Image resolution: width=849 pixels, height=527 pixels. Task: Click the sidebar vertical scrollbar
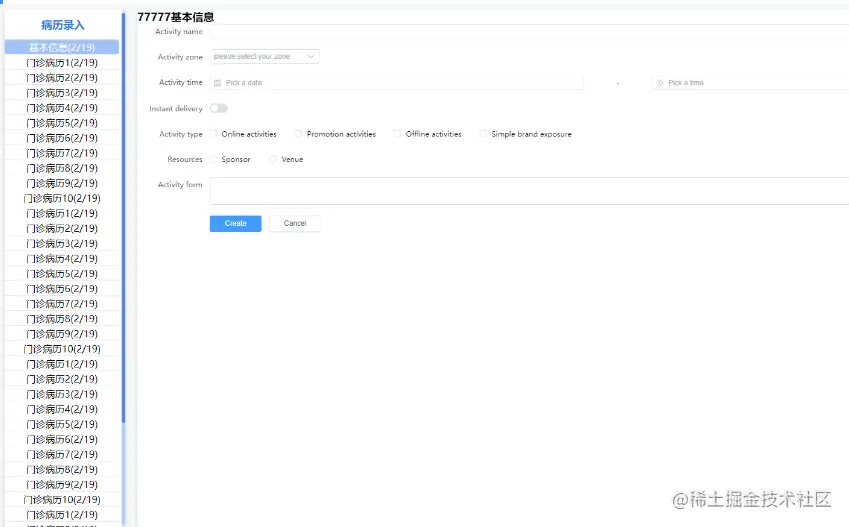coord(123,217)
